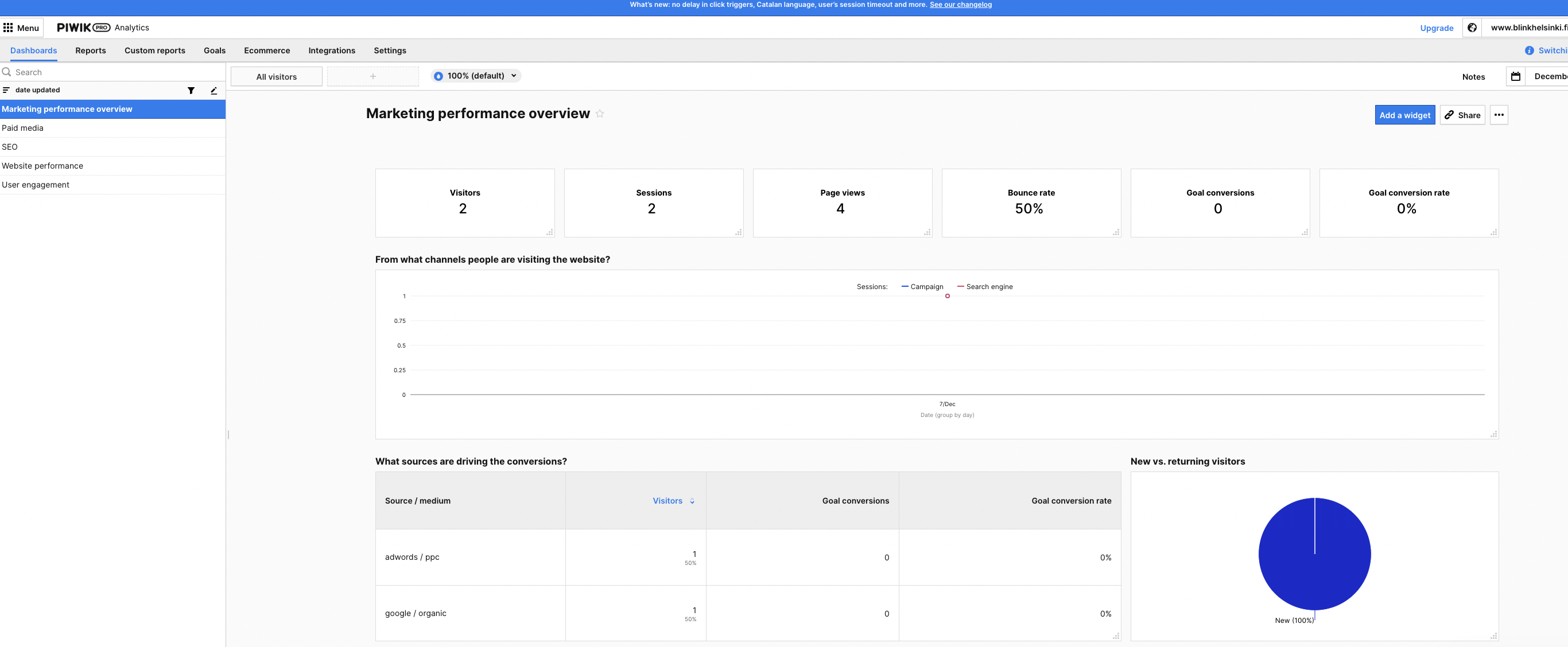1568x647 pixels.
Task: Click the 7/Dec axis label
Action: 947,404
